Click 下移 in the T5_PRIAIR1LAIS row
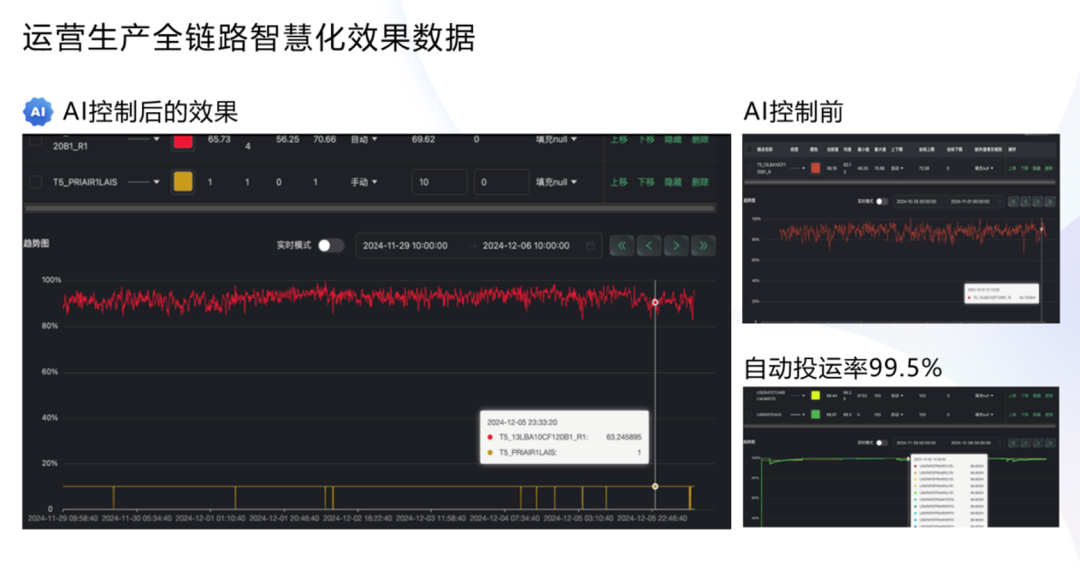The image size is (1080, 583). 645,182
